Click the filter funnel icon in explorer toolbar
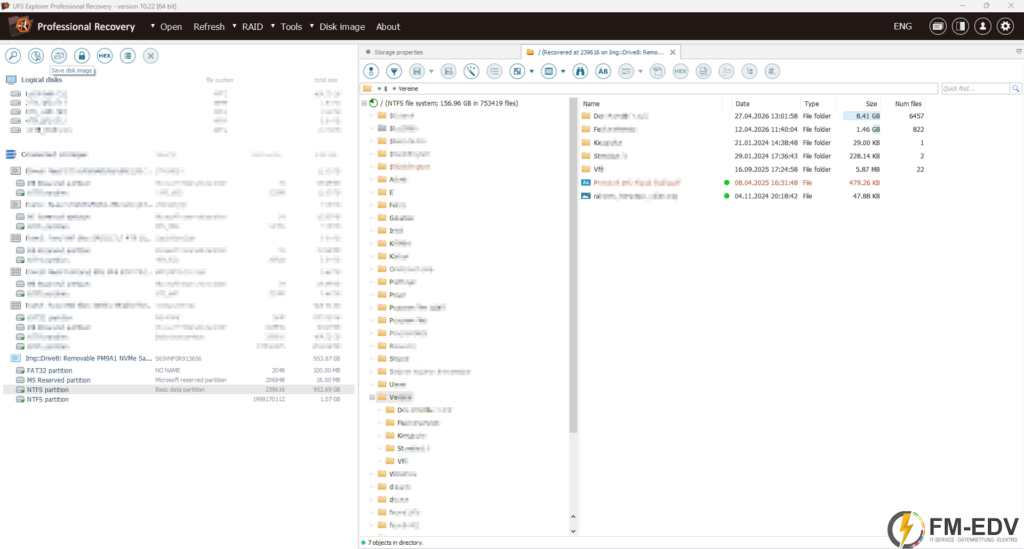This screenshot has height=549, width=1024. pos(394,71)
